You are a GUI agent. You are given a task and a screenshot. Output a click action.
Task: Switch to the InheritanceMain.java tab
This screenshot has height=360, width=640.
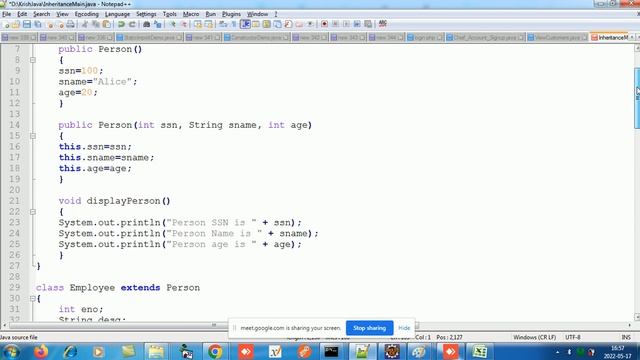[x=609, y=38]
